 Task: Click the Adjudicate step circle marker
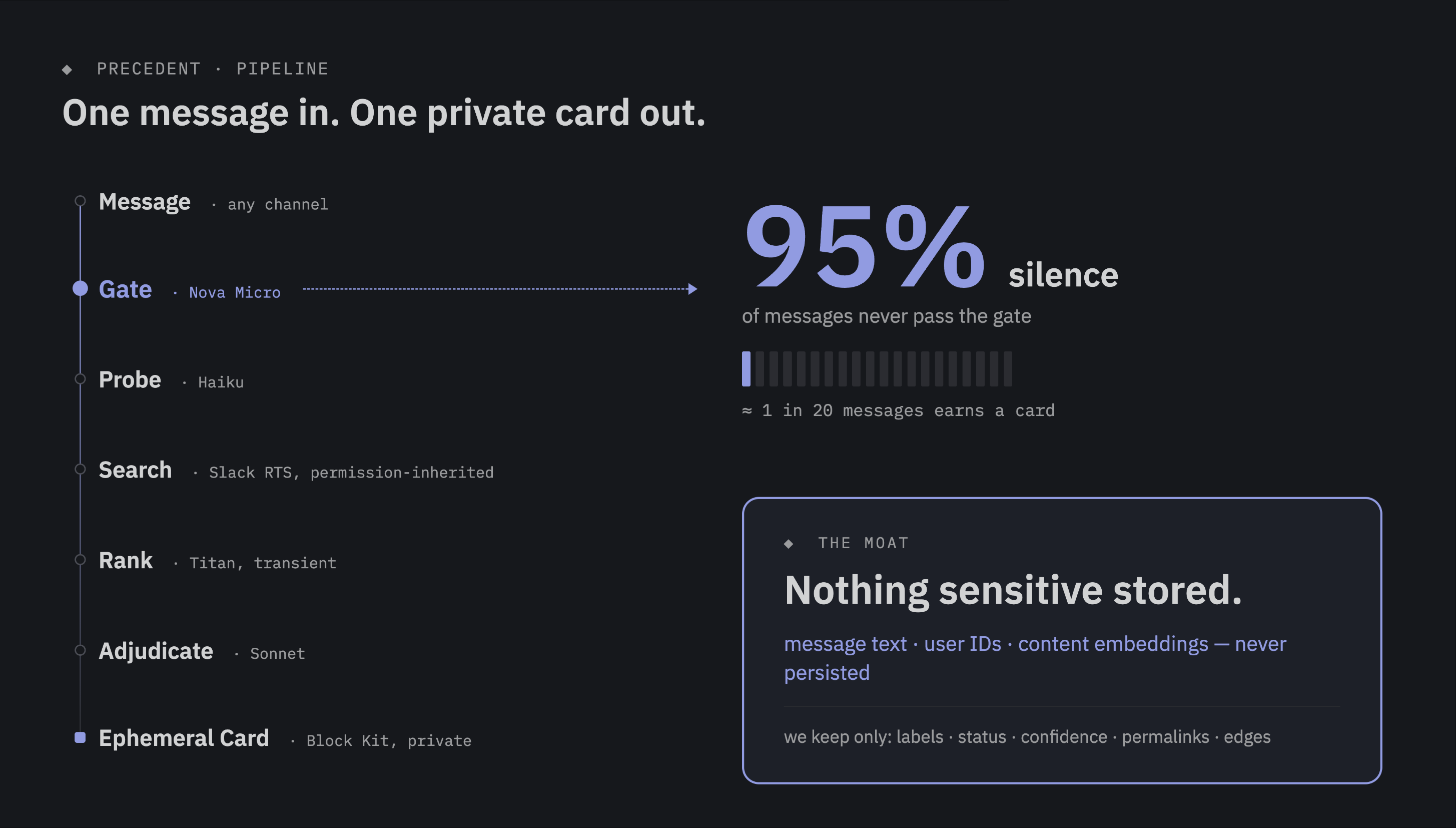click(x=80, y=651)
